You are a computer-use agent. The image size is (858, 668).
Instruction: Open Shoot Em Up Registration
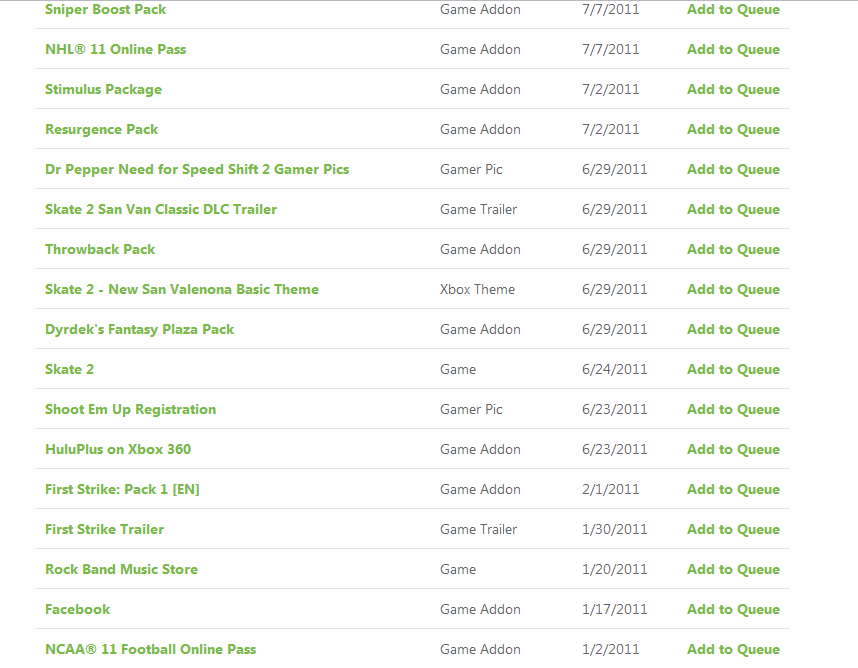130,409
